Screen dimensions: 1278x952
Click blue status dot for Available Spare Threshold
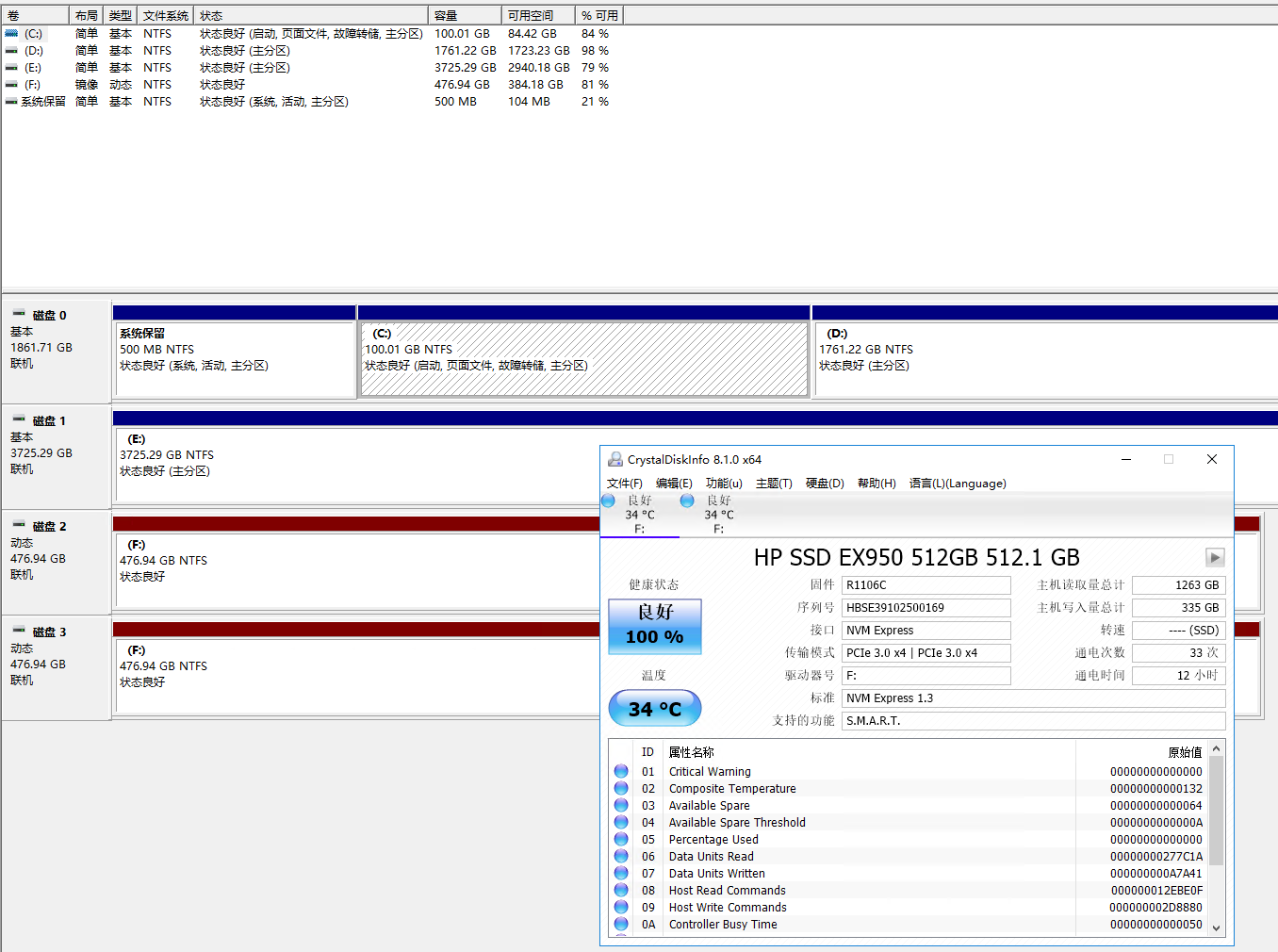621,822
